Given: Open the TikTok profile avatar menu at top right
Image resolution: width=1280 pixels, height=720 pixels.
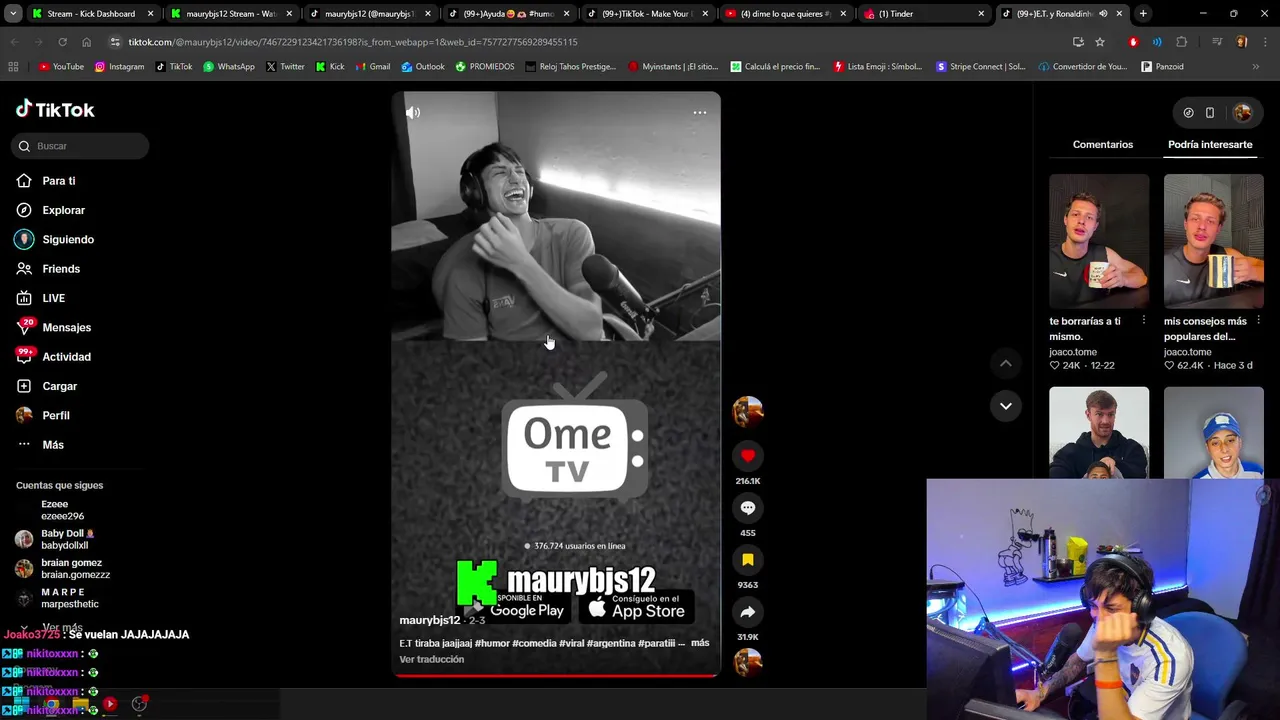Looking at the screenshot, I should tap(1242, 113).
